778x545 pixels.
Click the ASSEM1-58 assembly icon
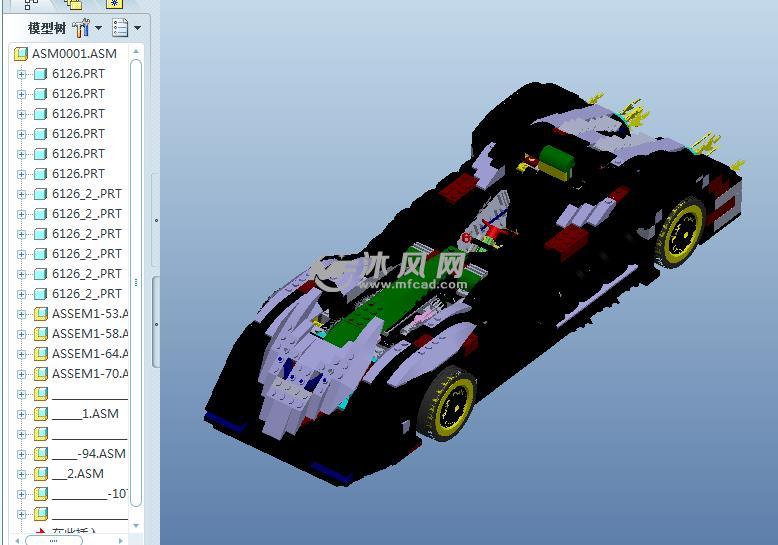[x=41, y=334]
